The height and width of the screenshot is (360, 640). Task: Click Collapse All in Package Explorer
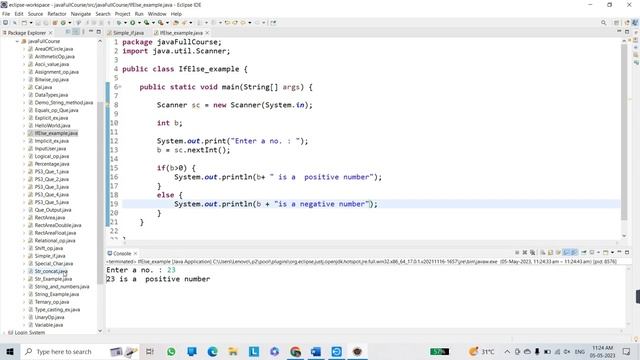pos(68,32)
